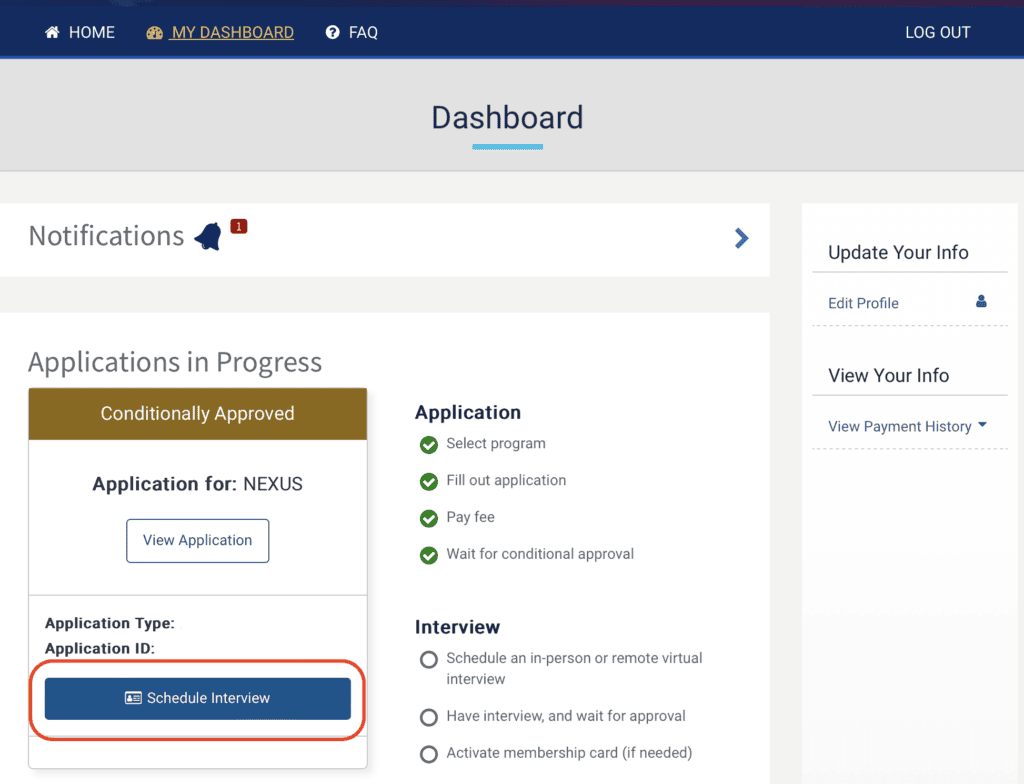Click the dashboard gauge icon
This screenshot has width=1024, height=784.
154,33
